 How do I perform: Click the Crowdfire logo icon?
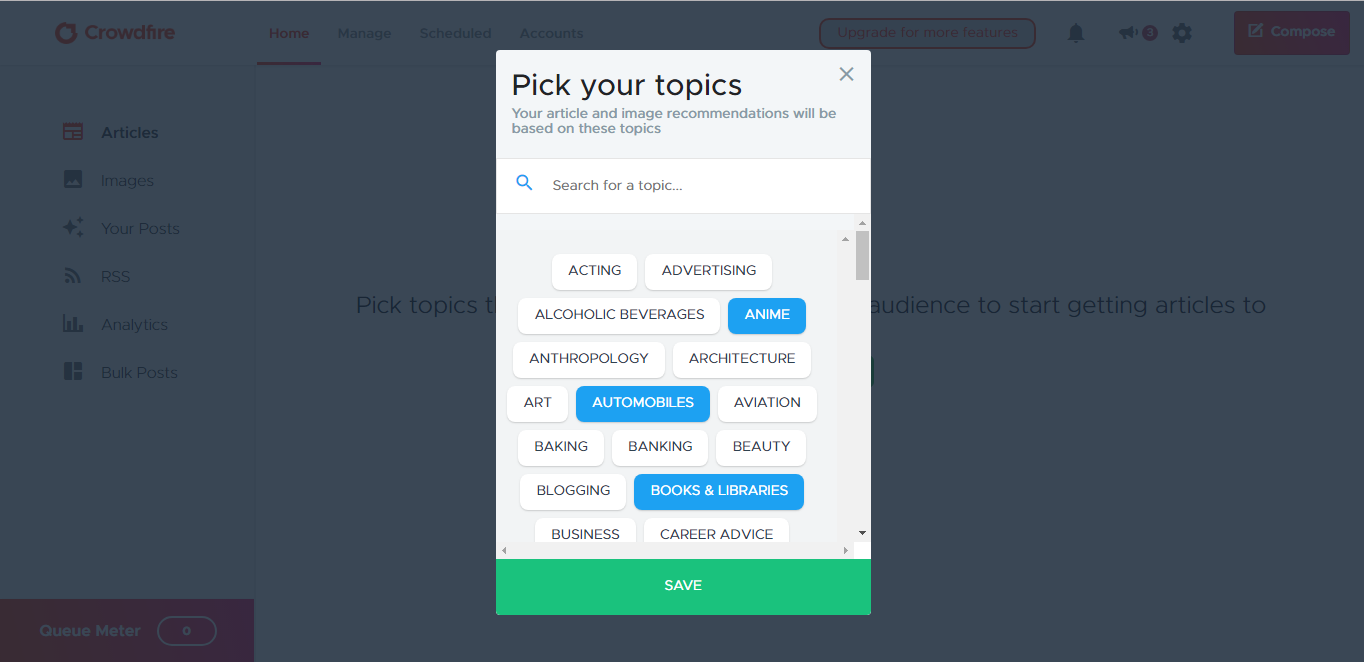[66, 33]
